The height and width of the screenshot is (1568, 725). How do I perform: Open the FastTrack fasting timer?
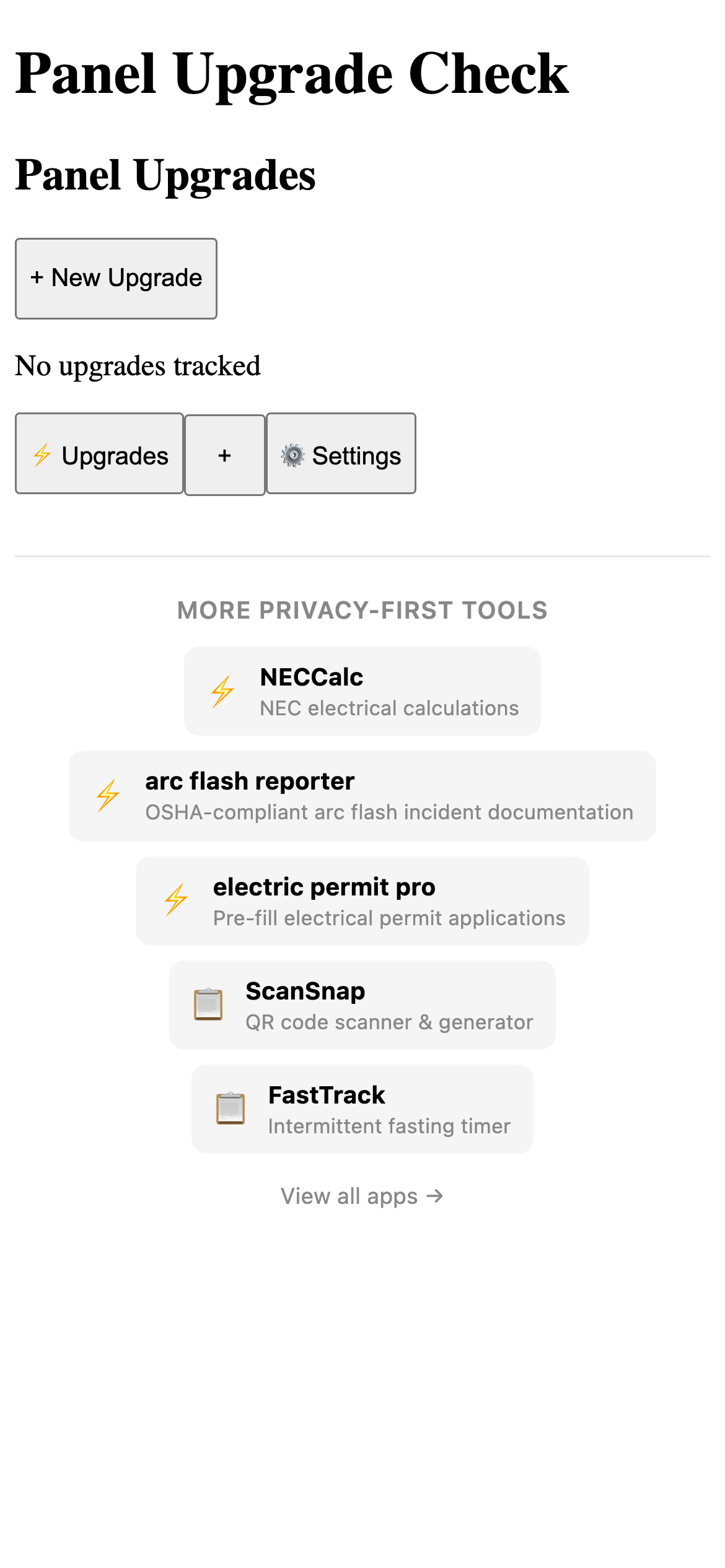coord(362,1108)
